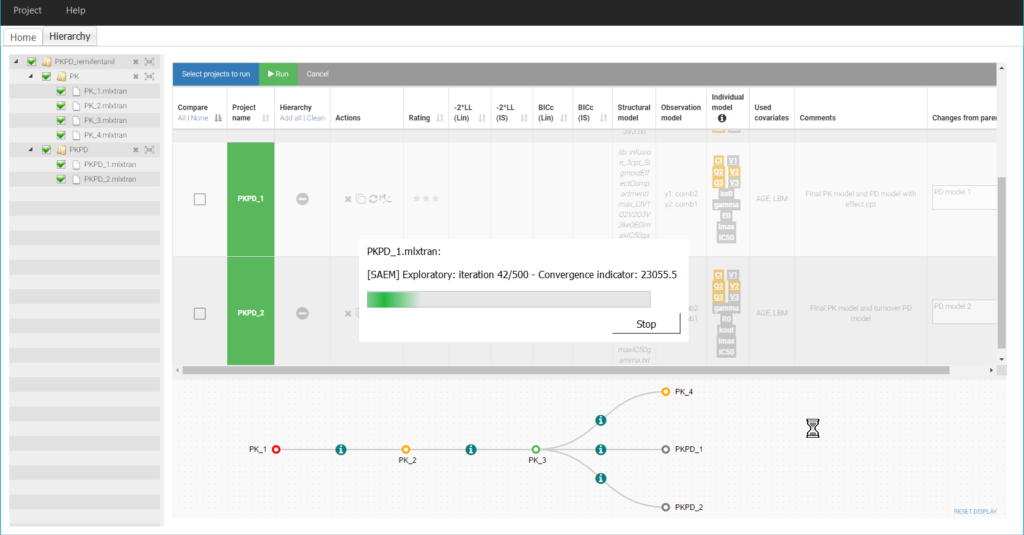This screenshot has width=1024, height=535.
Task: Switch to the Home tab
Action: (23, 37)
